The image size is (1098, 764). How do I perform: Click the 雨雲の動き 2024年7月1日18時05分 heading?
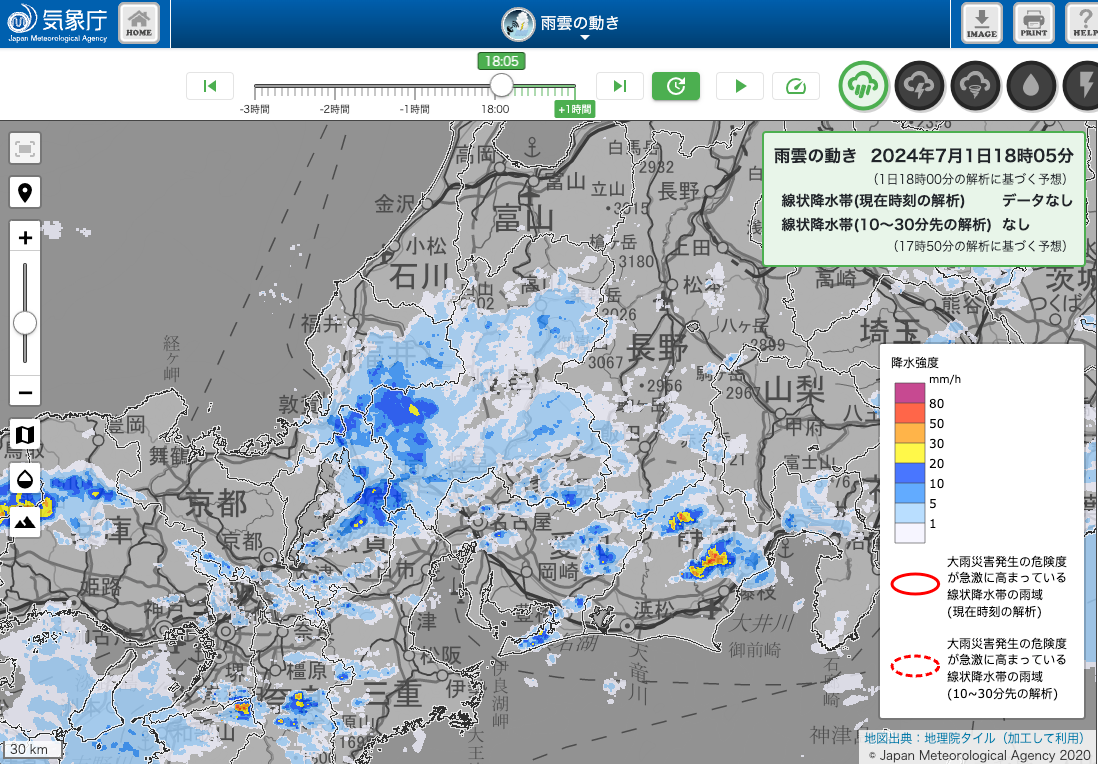click(x=923, y=155)
